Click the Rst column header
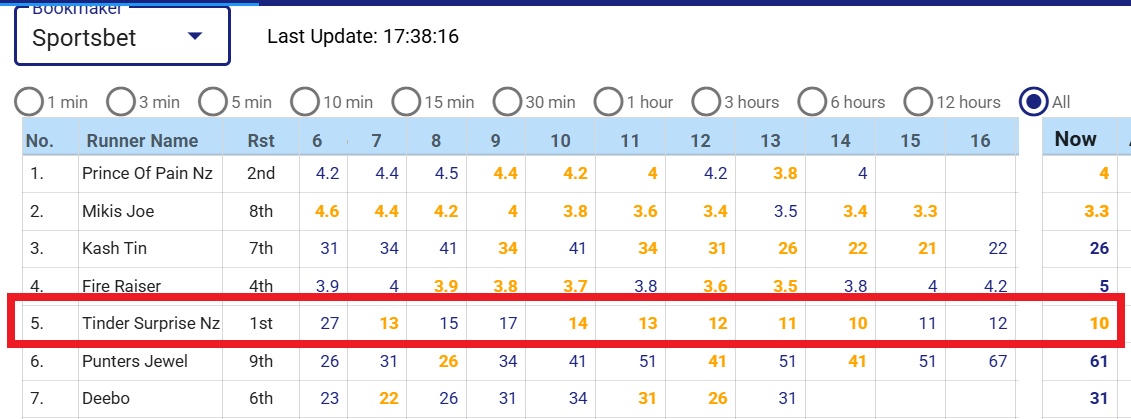Screen dimensions: 1131x419 pos(261,140)
